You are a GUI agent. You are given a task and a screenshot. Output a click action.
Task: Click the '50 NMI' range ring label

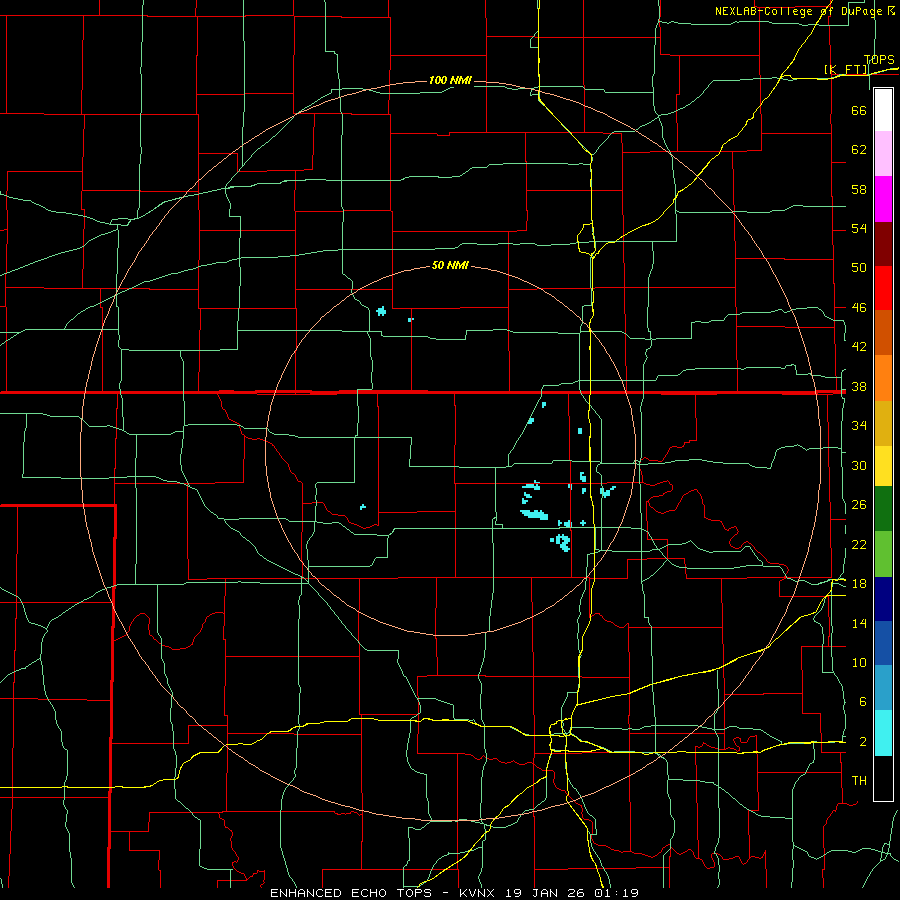(450, 265)
